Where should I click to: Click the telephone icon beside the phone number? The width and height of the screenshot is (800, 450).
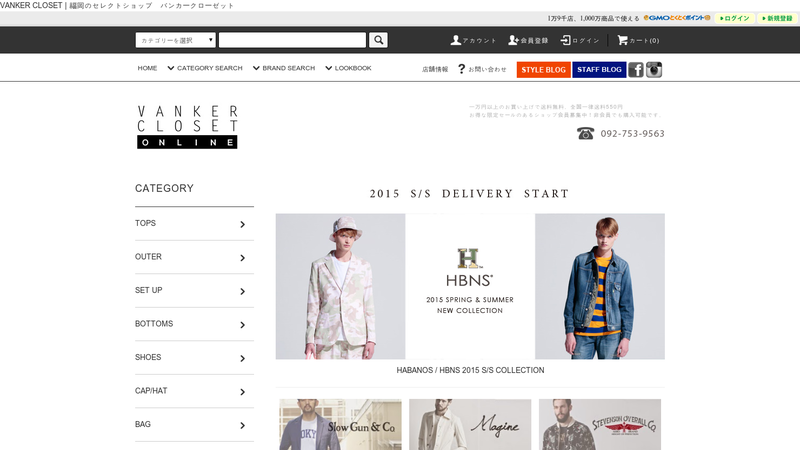coord(585,133)
